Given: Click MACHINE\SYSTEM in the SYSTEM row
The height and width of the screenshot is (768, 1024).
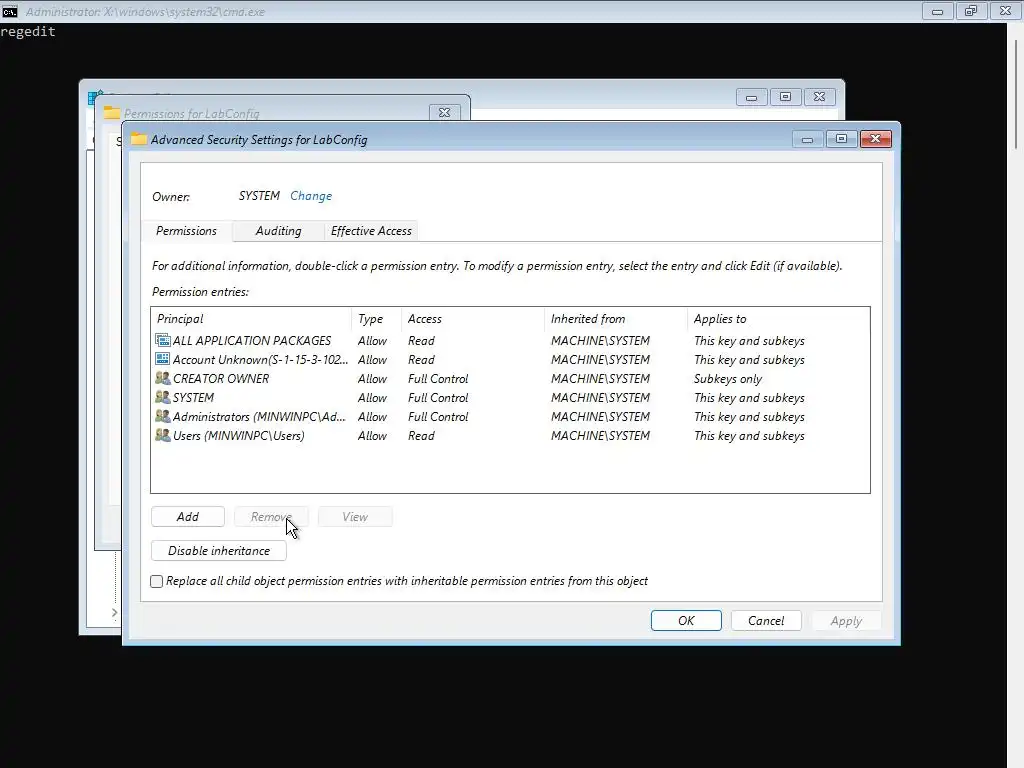Looking at the screenshot, I should [600, 398].
